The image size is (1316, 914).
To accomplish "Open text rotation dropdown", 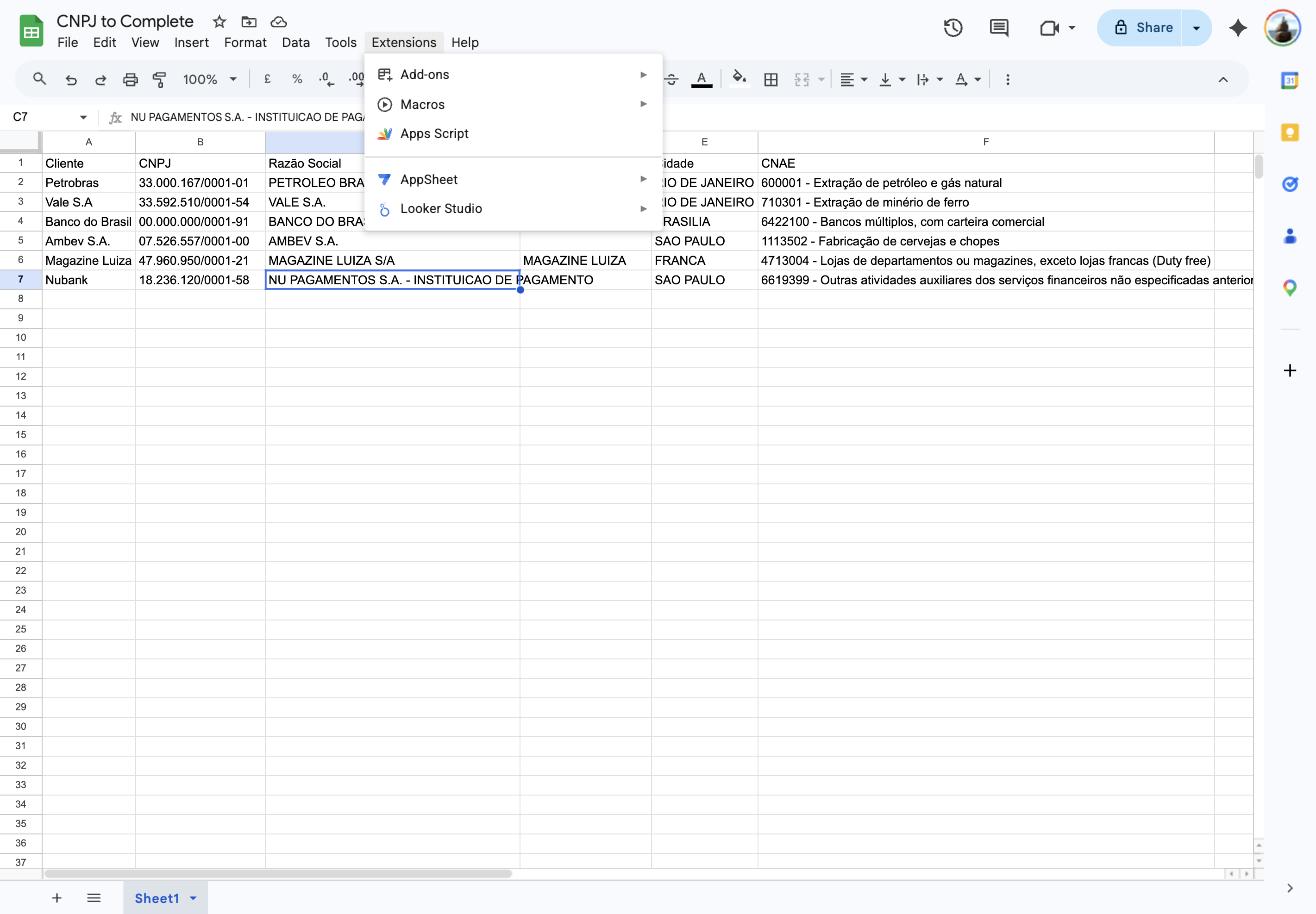I will [967, 79].
